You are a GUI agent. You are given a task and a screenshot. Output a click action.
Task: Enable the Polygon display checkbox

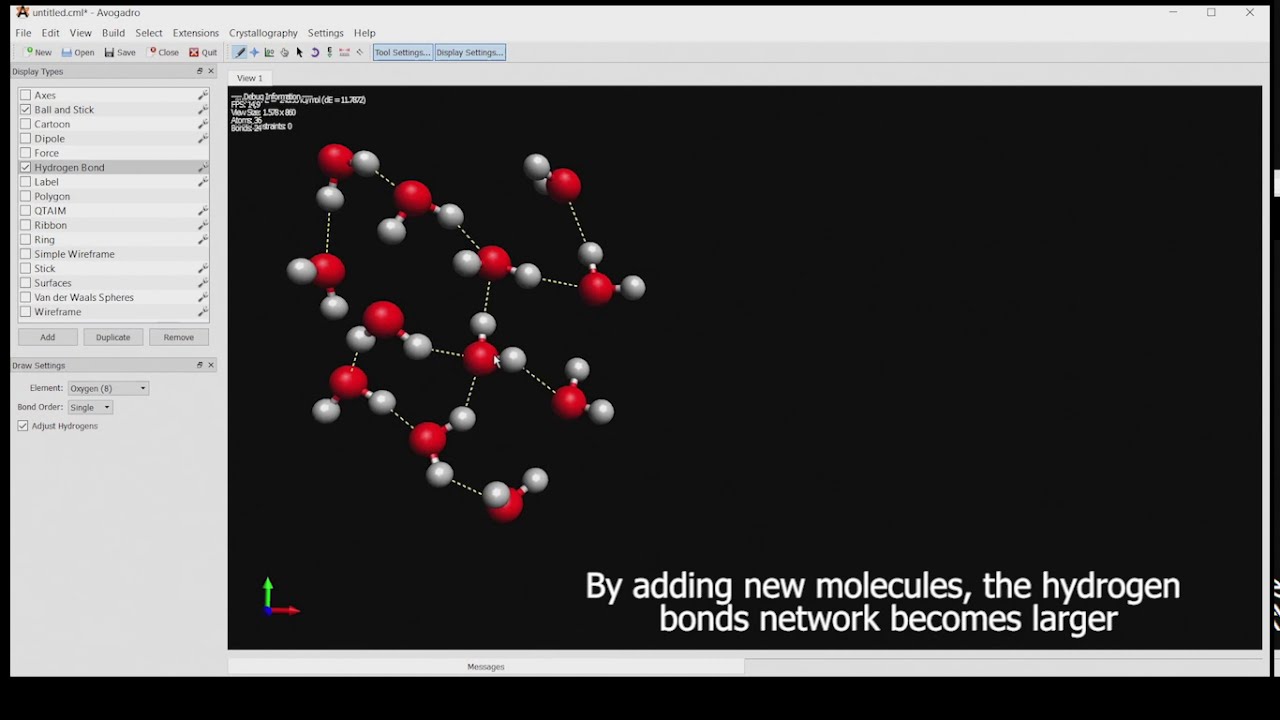tap(26, 196)
